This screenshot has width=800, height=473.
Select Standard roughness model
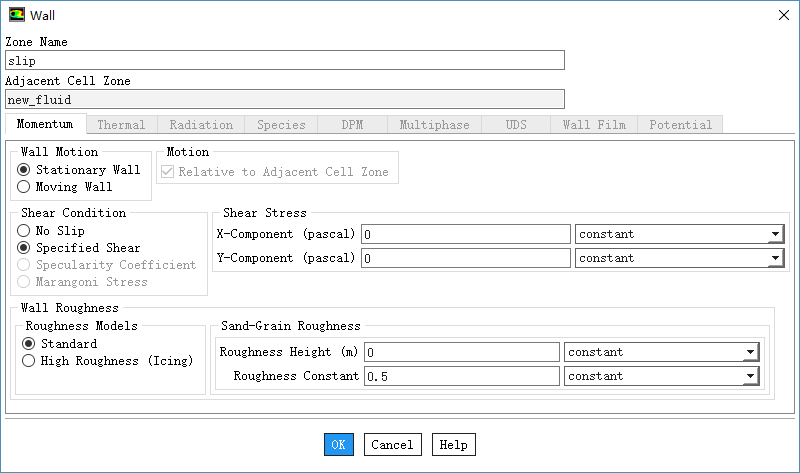click(28, 344)
